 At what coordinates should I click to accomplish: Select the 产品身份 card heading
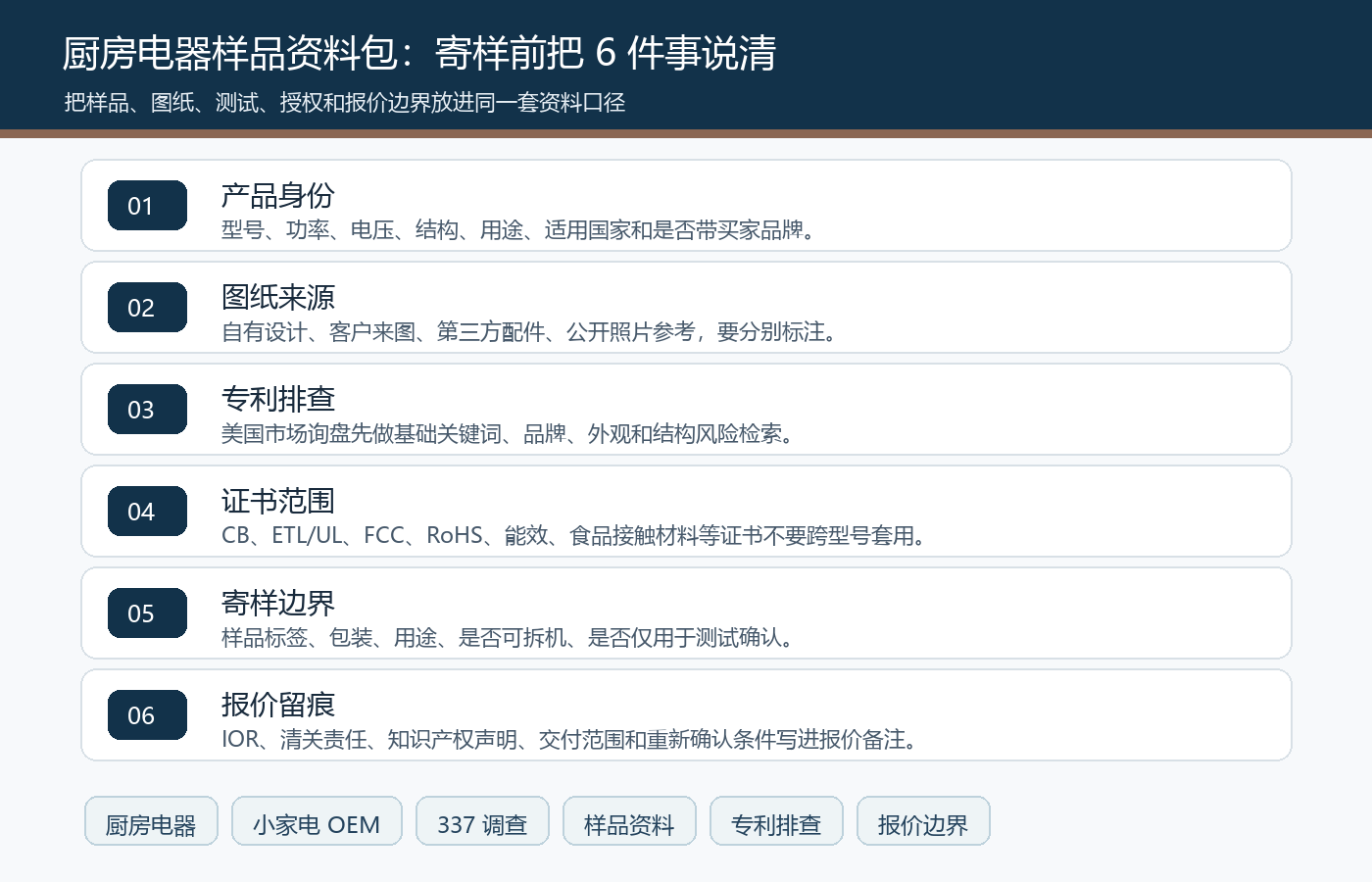coord(278,196)
